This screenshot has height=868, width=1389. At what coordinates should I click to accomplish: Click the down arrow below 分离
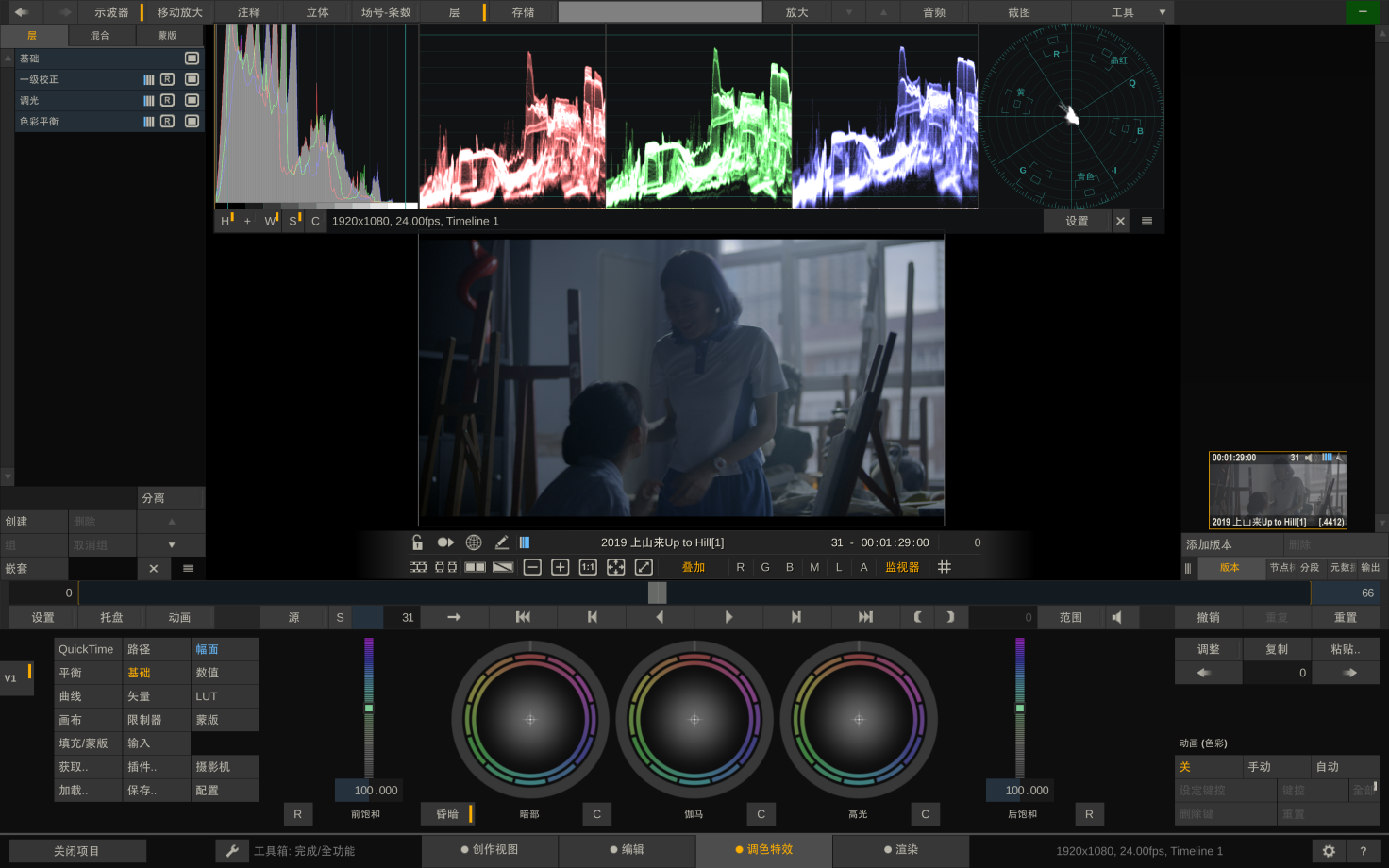click(172, 544)
